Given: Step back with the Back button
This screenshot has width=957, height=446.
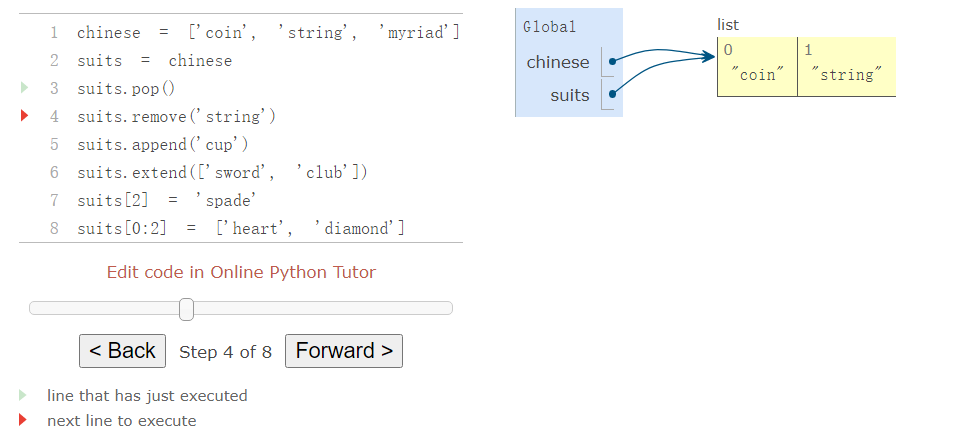Looking at the screenshot, I should tap(122, 351).
